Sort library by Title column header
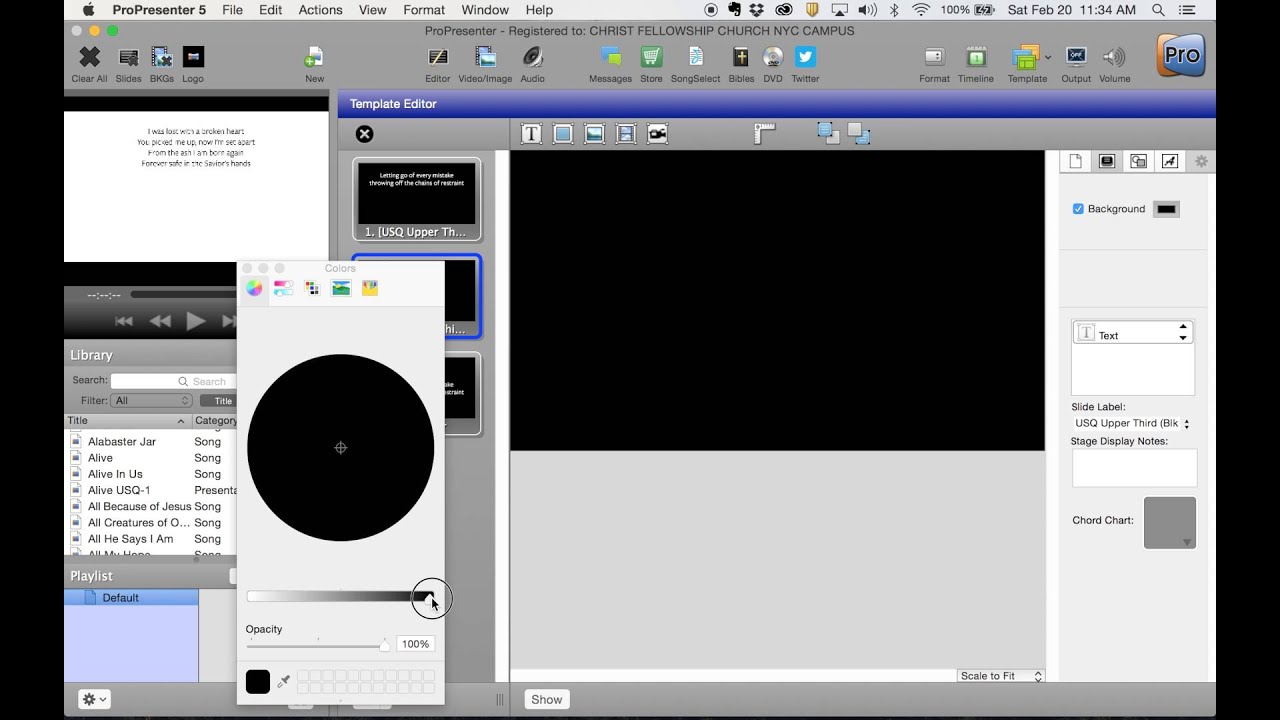The image size is (1280, 720). click(127, 421)
